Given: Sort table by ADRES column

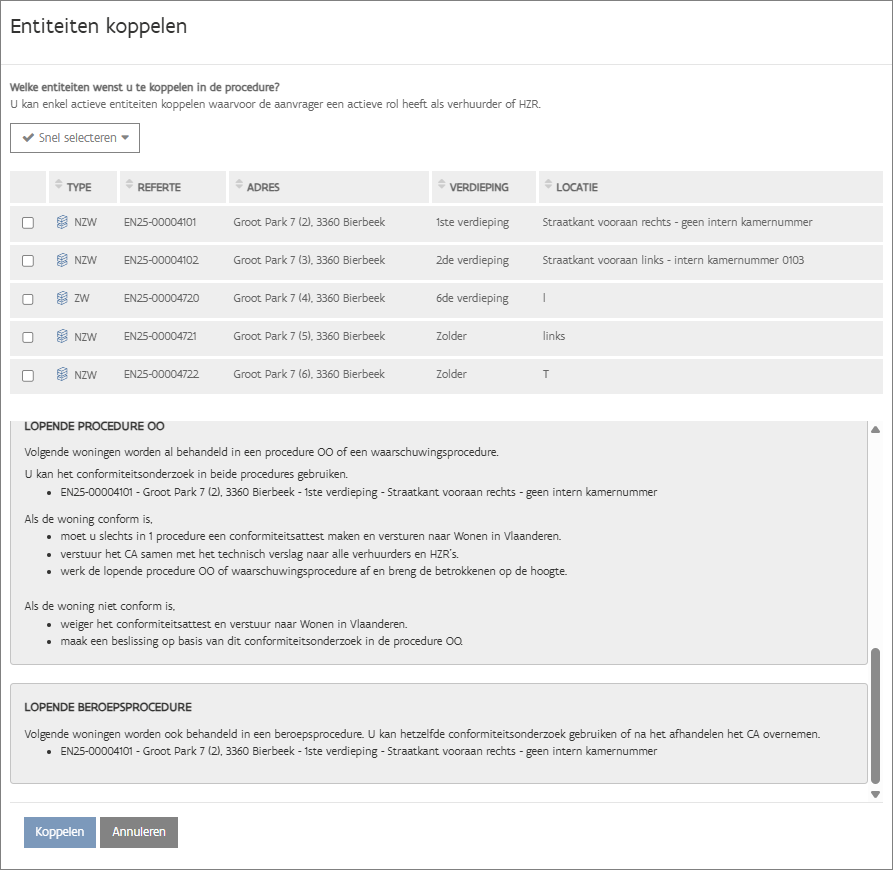Looking at the screenshot, I should click(x=264, y=187).
